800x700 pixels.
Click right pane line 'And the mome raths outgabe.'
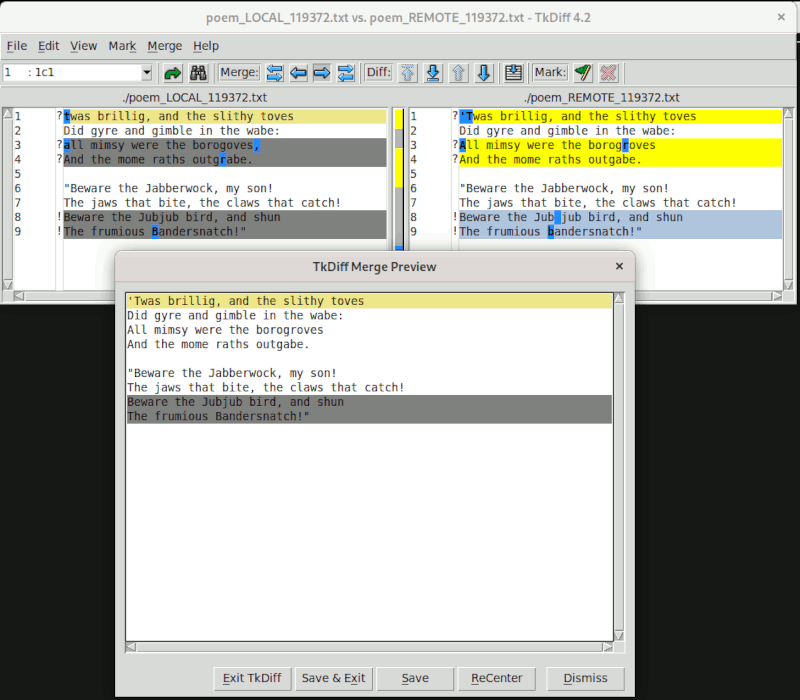pyautogui.click(x=620, y=160)
